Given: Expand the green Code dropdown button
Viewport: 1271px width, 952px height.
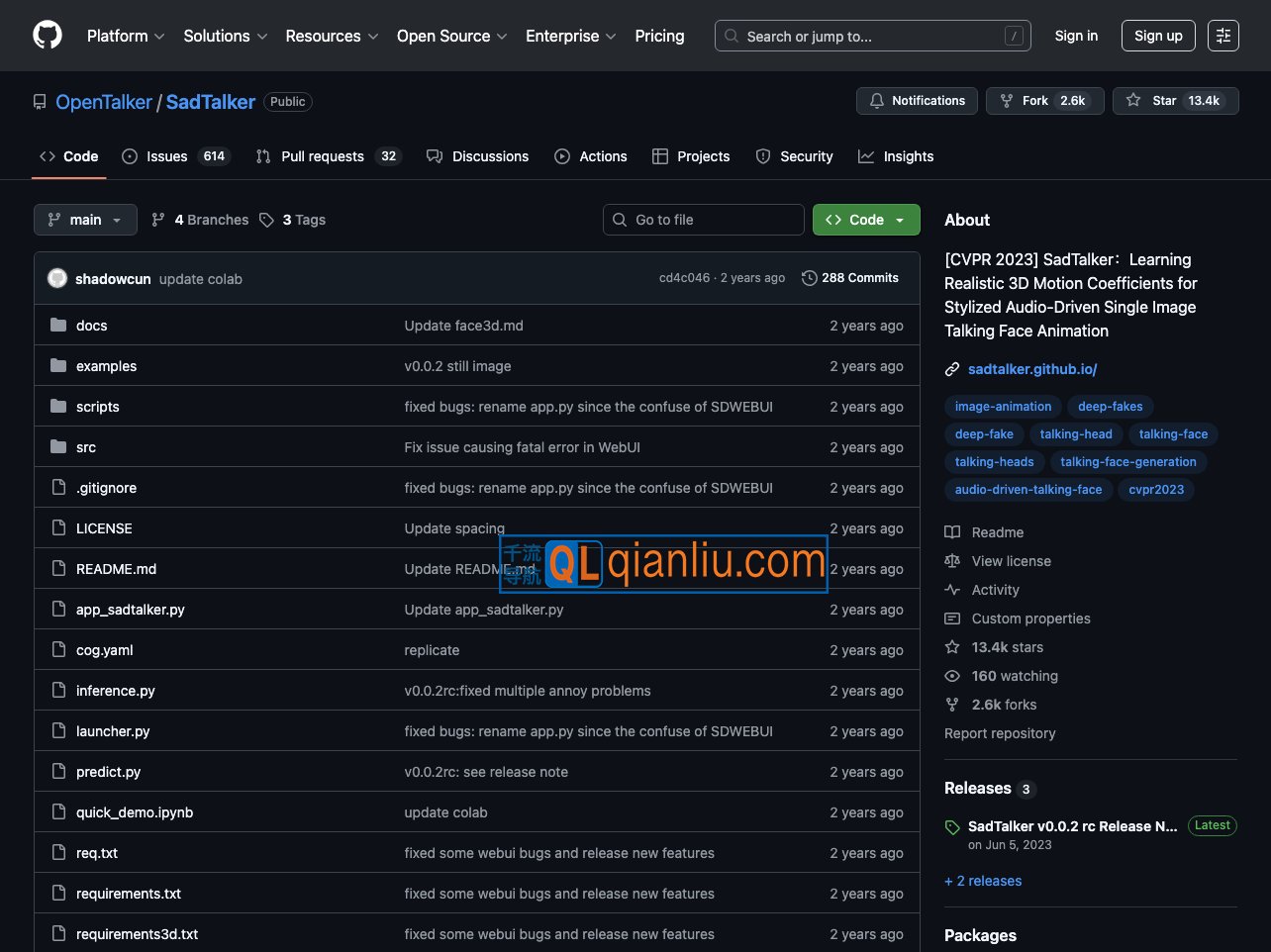Looking at the screenshot, I should click(x=866, y=220).
